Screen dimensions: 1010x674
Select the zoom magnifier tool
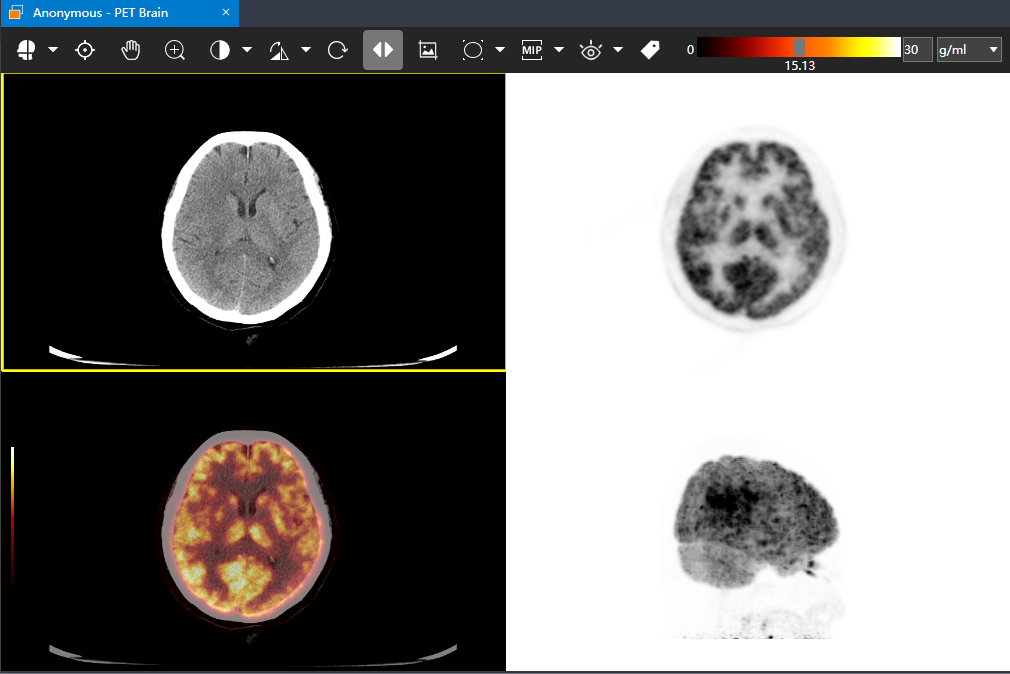pos(175,50)
